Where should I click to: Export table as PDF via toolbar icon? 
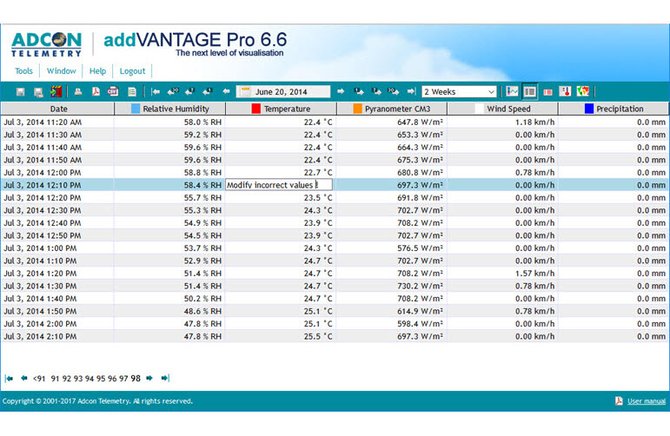(96, 91)
